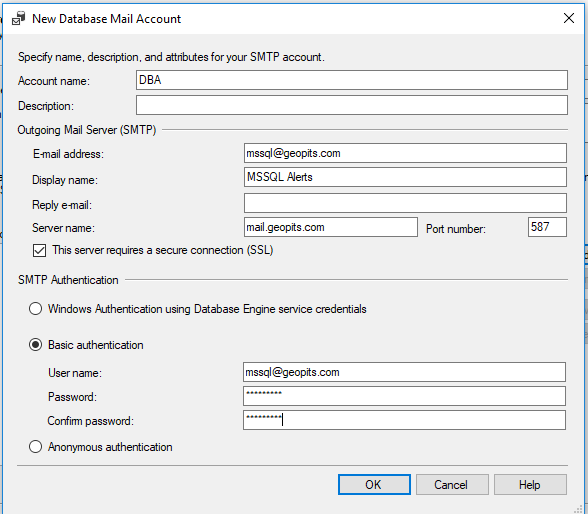Focus the empty Reply e-mail field
The height and width of the screenshot is (514, 588).
click(x=405, y=203)
